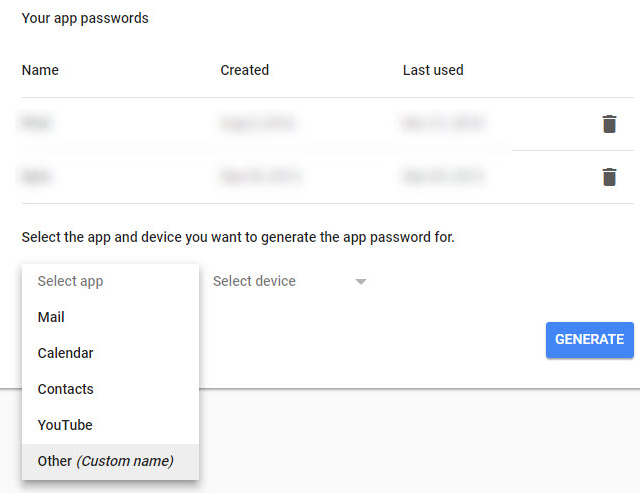Click the Select device dropdown arrow
640x493 pixels.
coord(361,282)
